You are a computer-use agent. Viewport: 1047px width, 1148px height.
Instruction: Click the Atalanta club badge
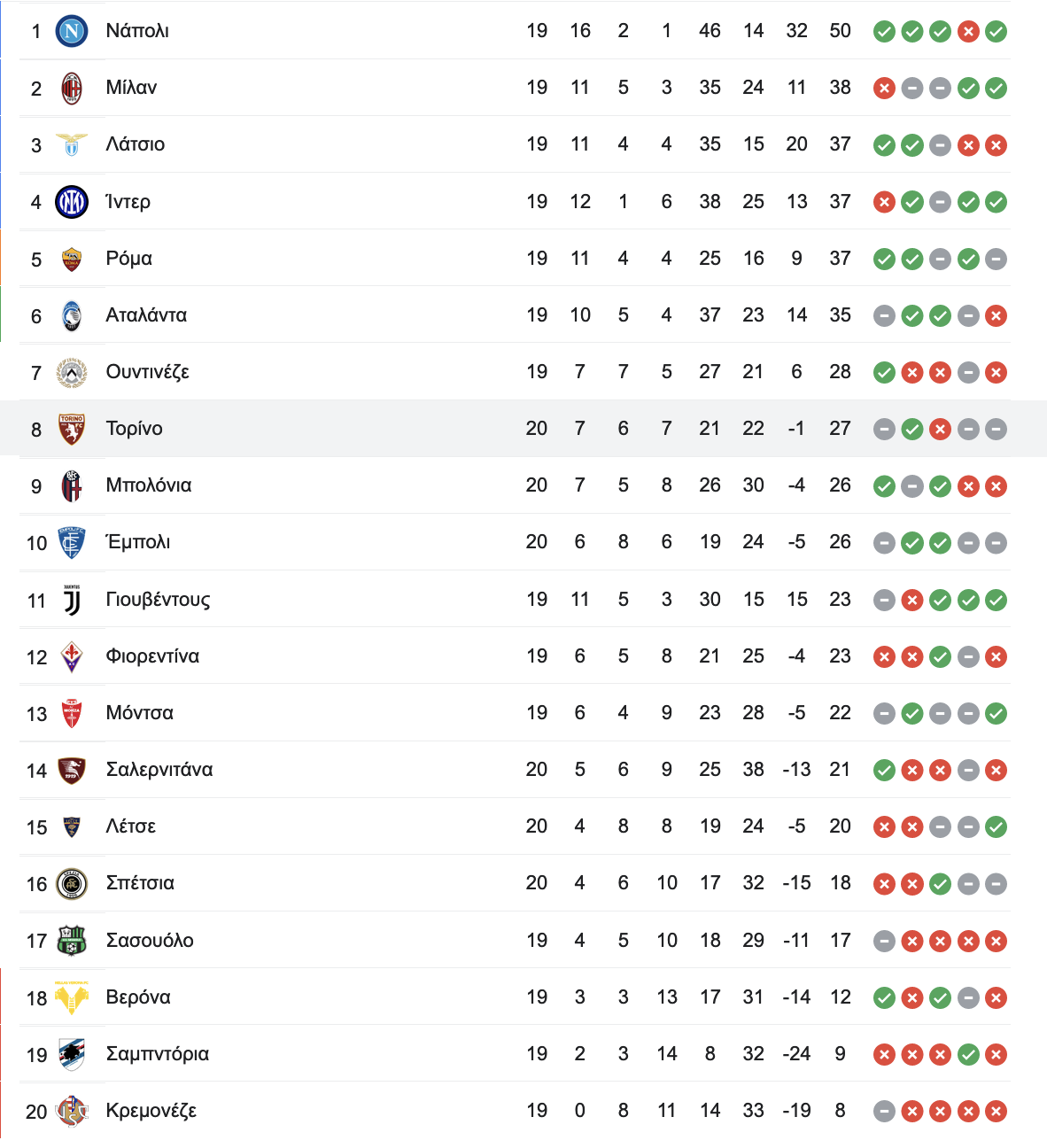[x=72, y=315]
